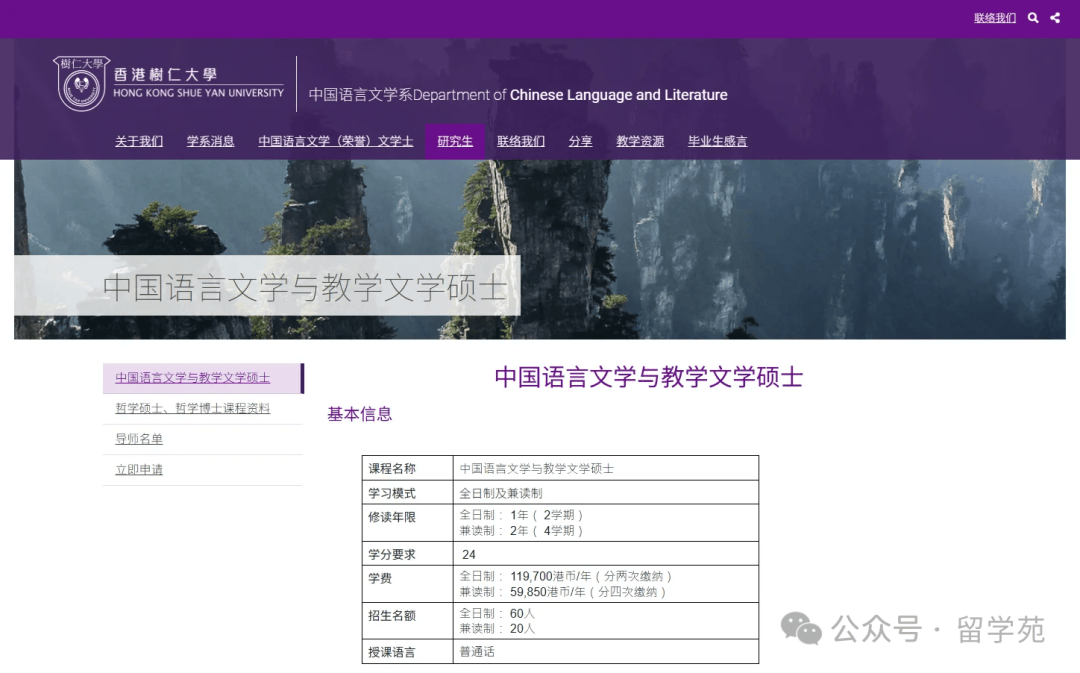Click 立即申请 sidebar link
Image resolution: width=1080 pixels, height=673 pixels.
pos(139,470)
